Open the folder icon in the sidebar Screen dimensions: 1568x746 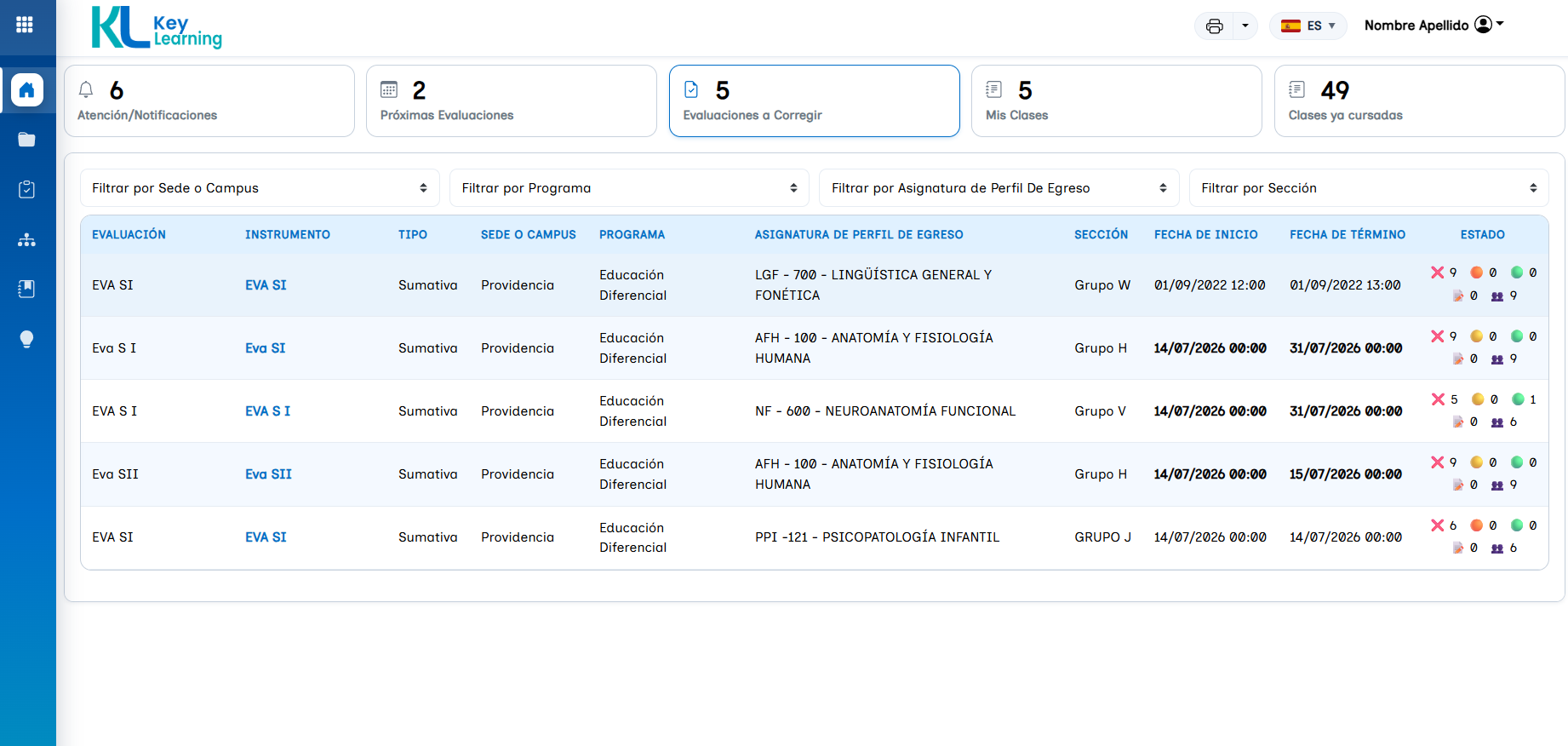pyautogui.click(x=26, y=140)
